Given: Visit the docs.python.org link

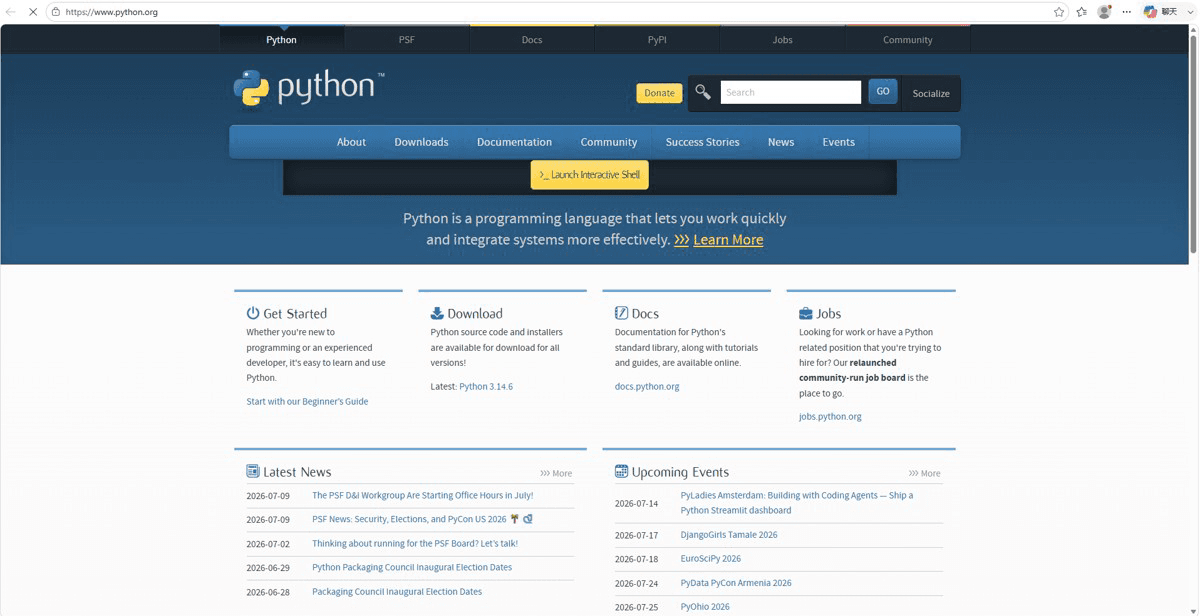Looking at the screenshot, I should [647, 386].
